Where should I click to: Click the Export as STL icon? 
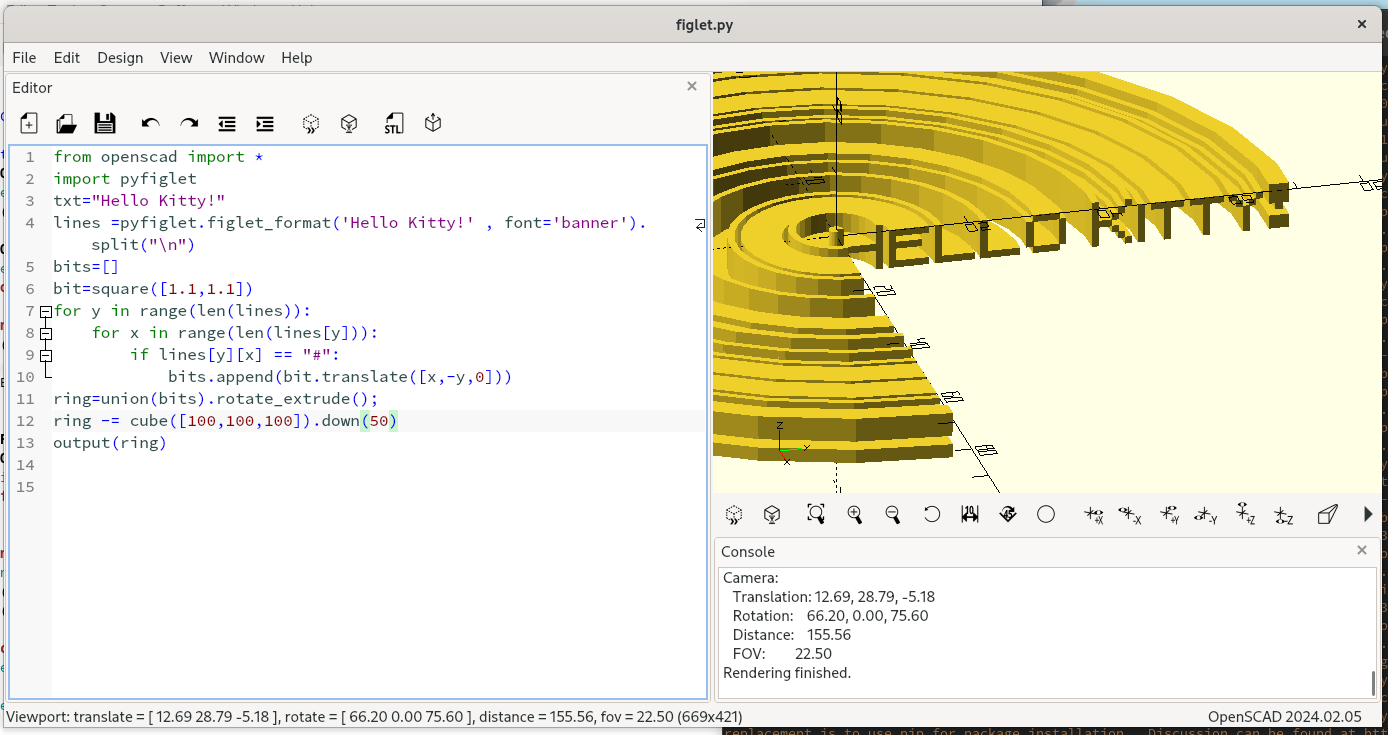pos(394,123)
